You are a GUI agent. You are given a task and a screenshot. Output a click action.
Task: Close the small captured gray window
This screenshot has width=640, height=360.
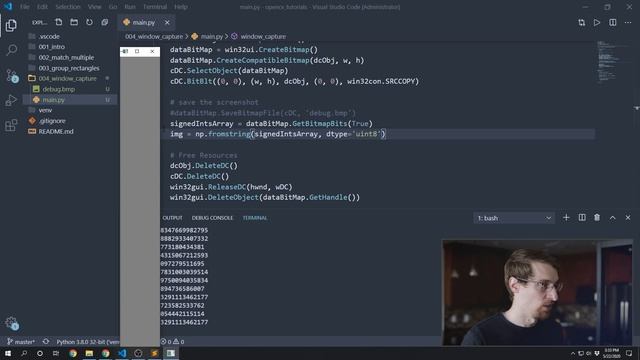(x=152, y=51)
